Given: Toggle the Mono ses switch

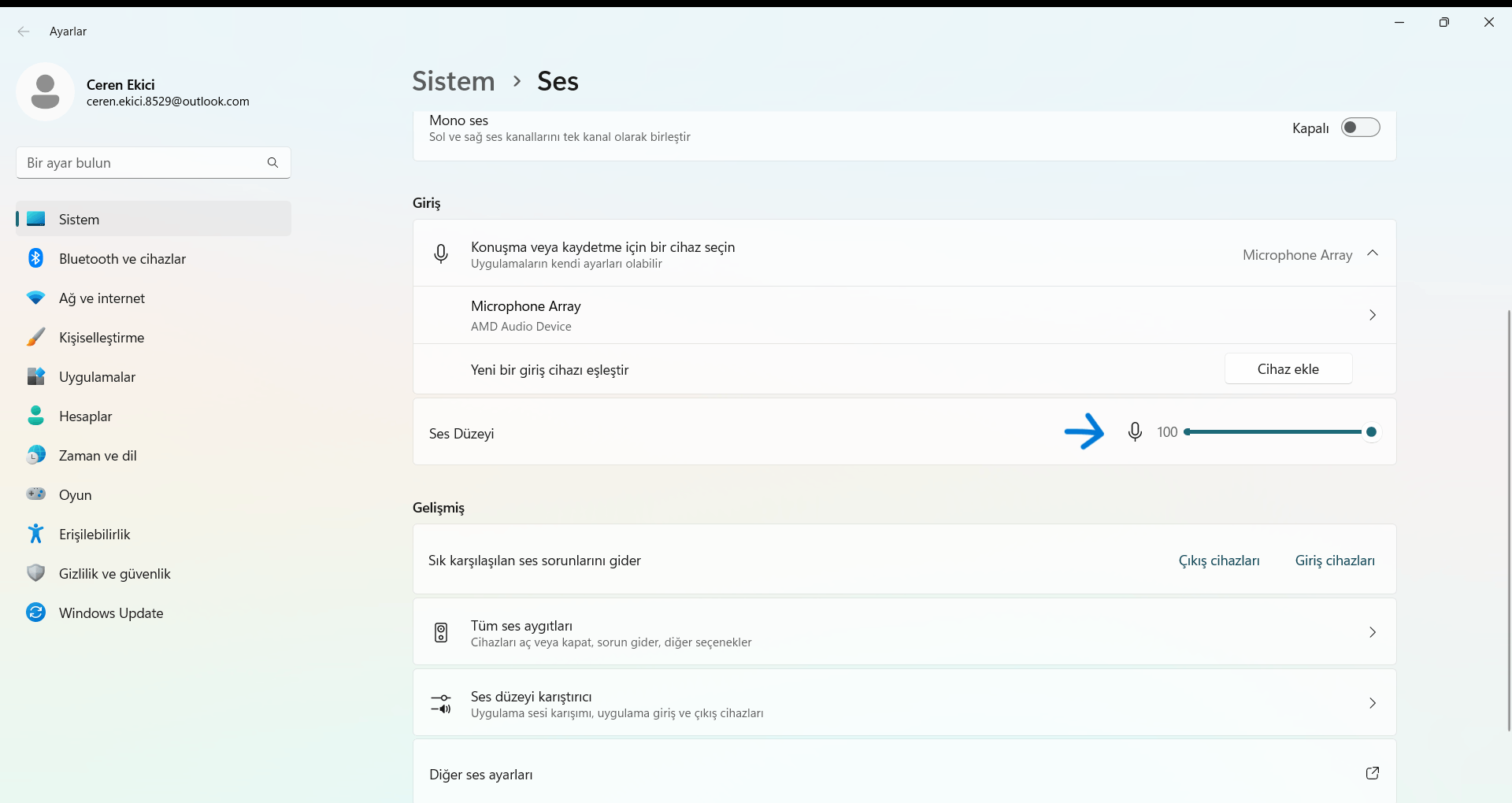Looking at the screenshot, I should click(1360, 128).
